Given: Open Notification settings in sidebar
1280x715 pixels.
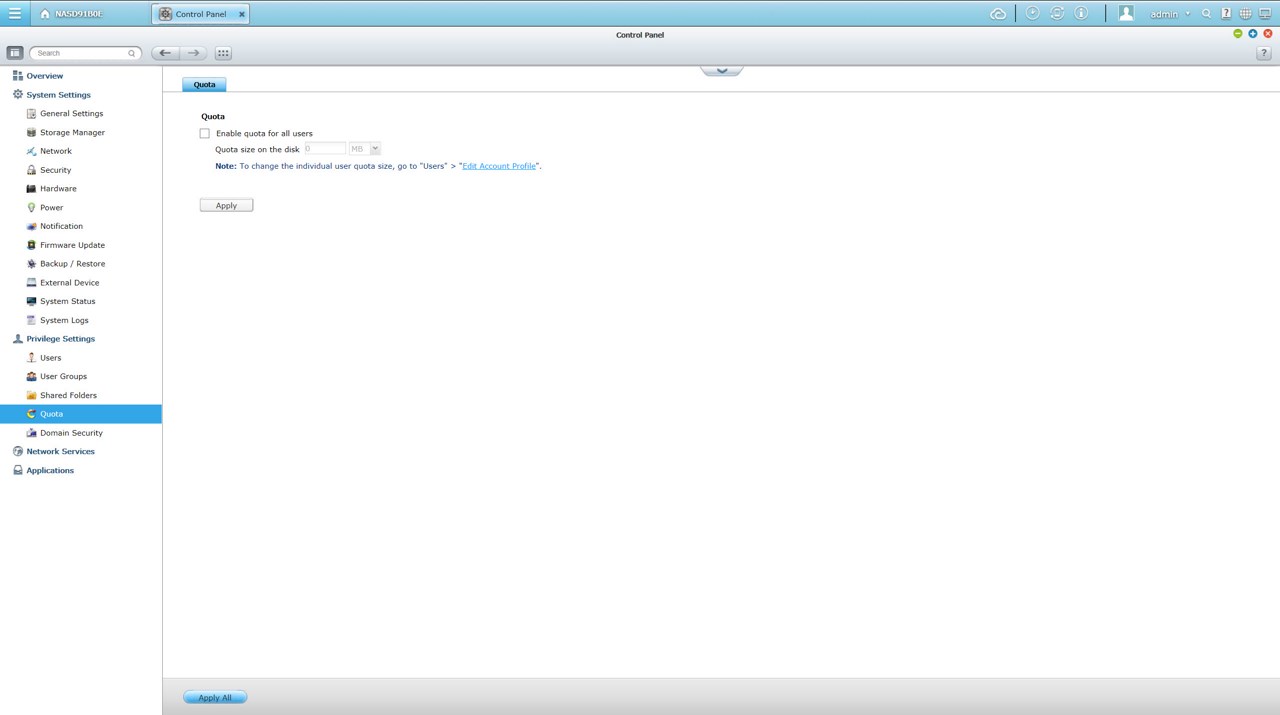Looking at the screenshot, I should click(x=61, y=226).
